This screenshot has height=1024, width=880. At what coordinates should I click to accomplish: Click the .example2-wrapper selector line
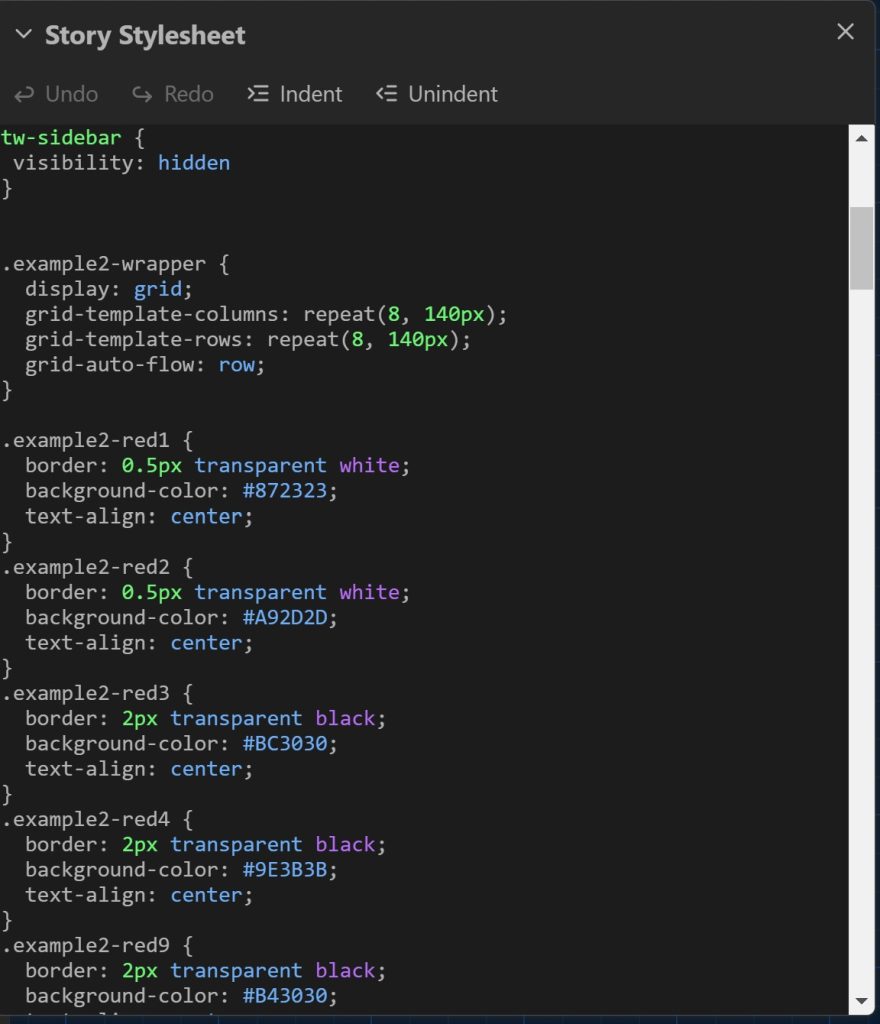104,264
